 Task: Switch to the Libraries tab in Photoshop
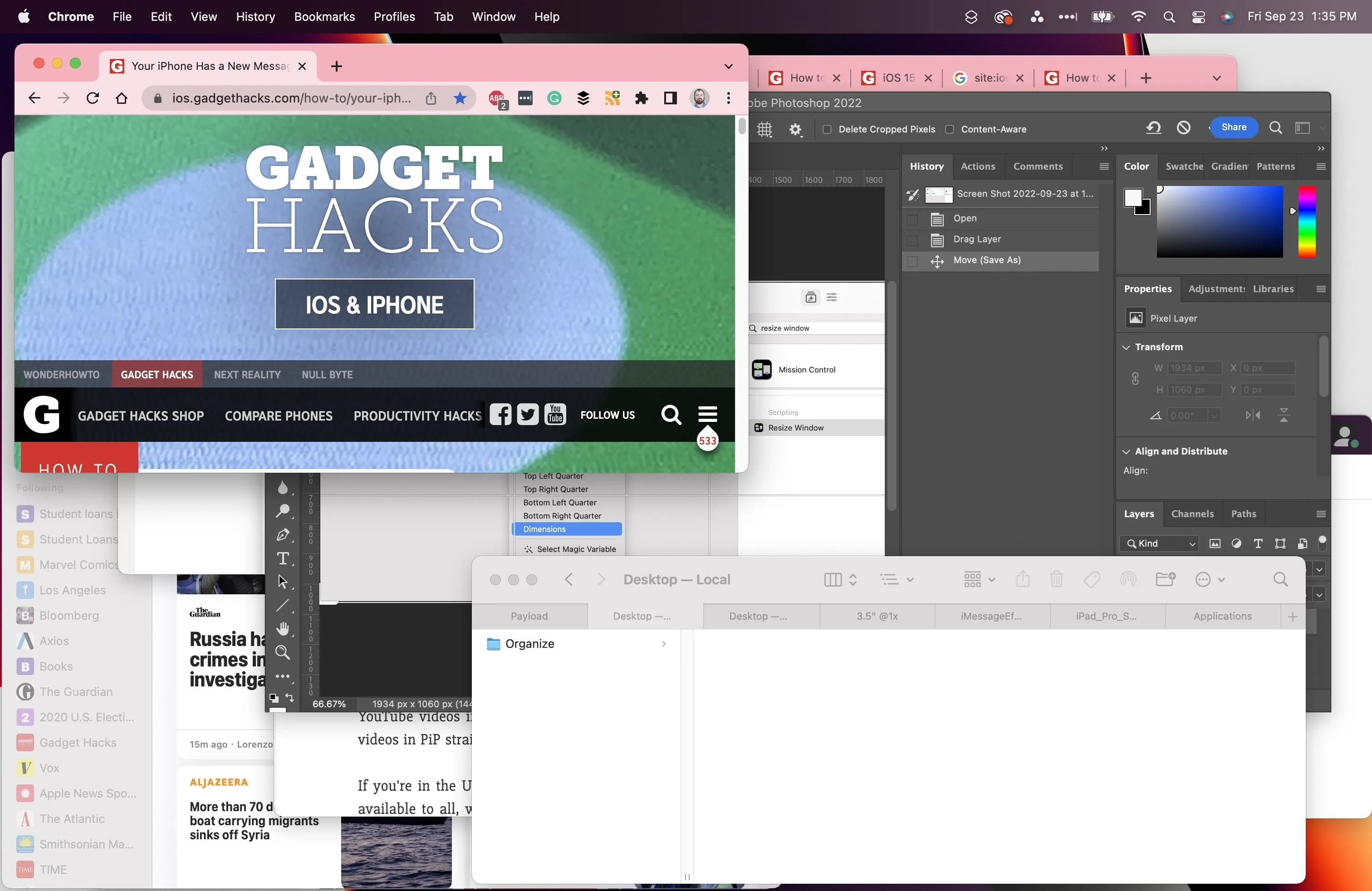point(1273,289)
